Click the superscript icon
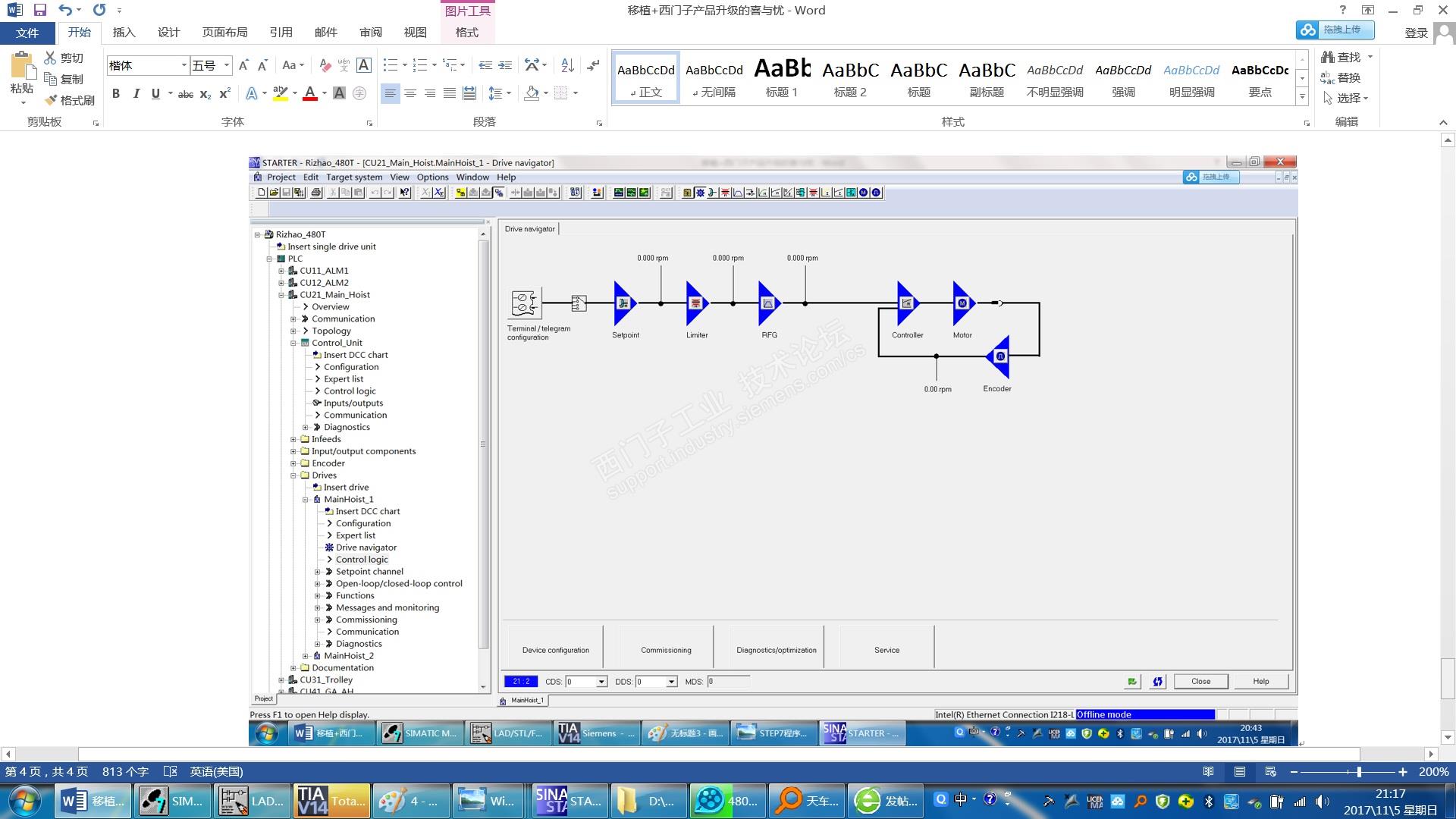1456x819 pixels. click(224, 93)
